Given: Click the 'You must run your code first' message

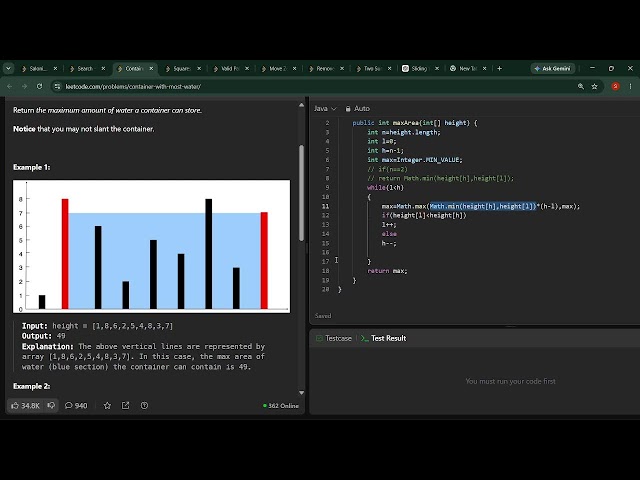Looking at the screenshot, I should pos(510,381).
